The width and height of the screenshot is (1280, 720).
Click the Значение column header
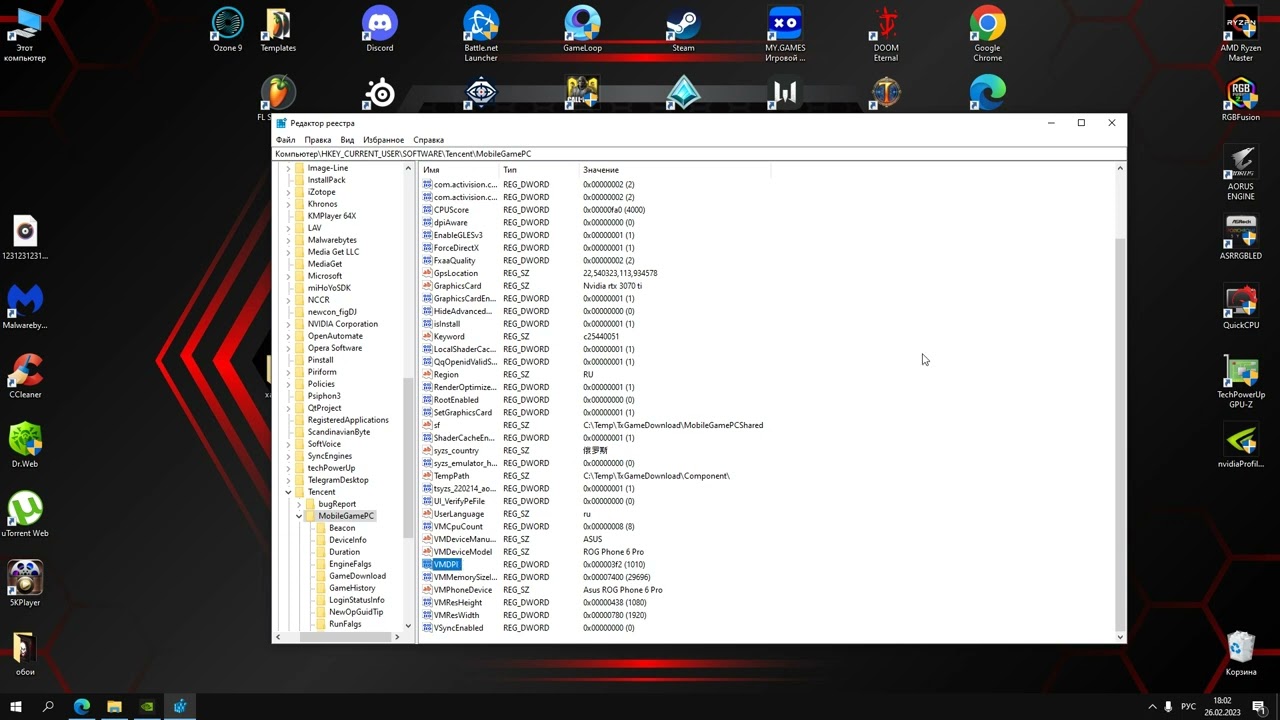tap(675, 170)
